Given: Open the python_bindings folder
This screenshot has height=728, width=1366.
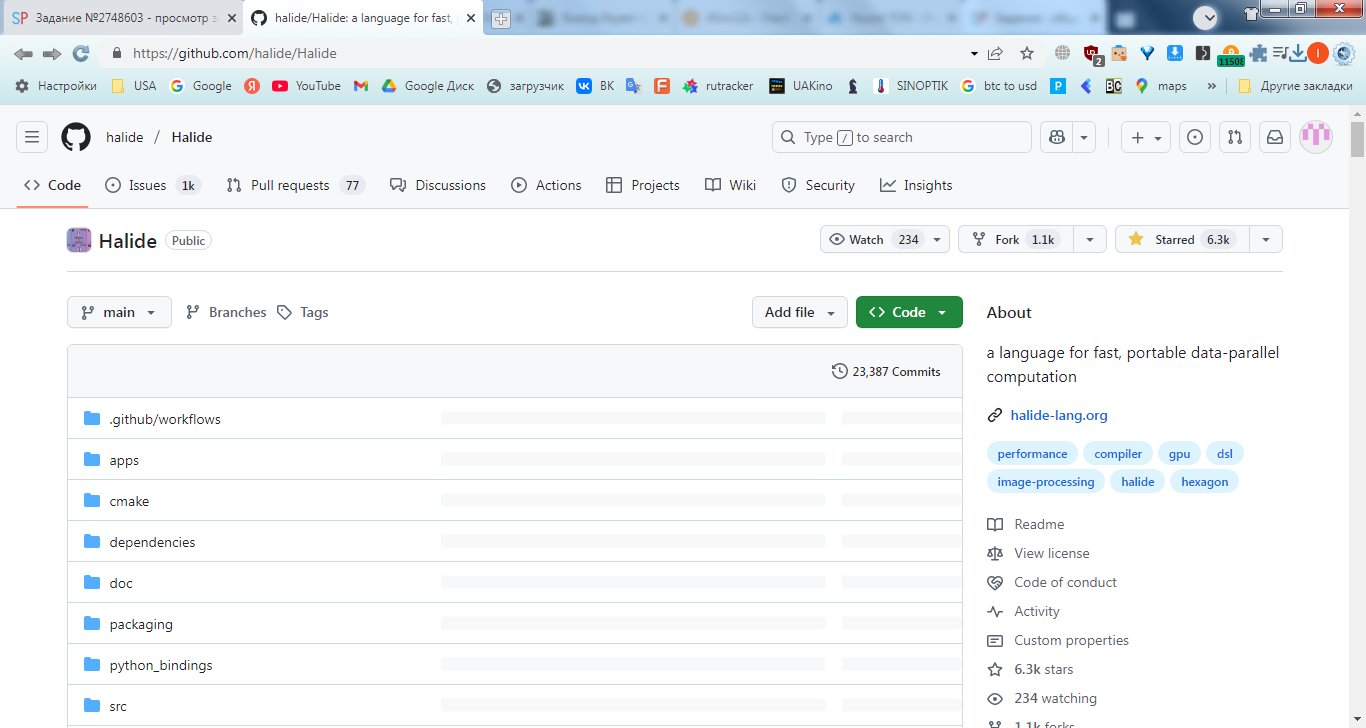Looking at the screenshot, I should tap(161, 665).
